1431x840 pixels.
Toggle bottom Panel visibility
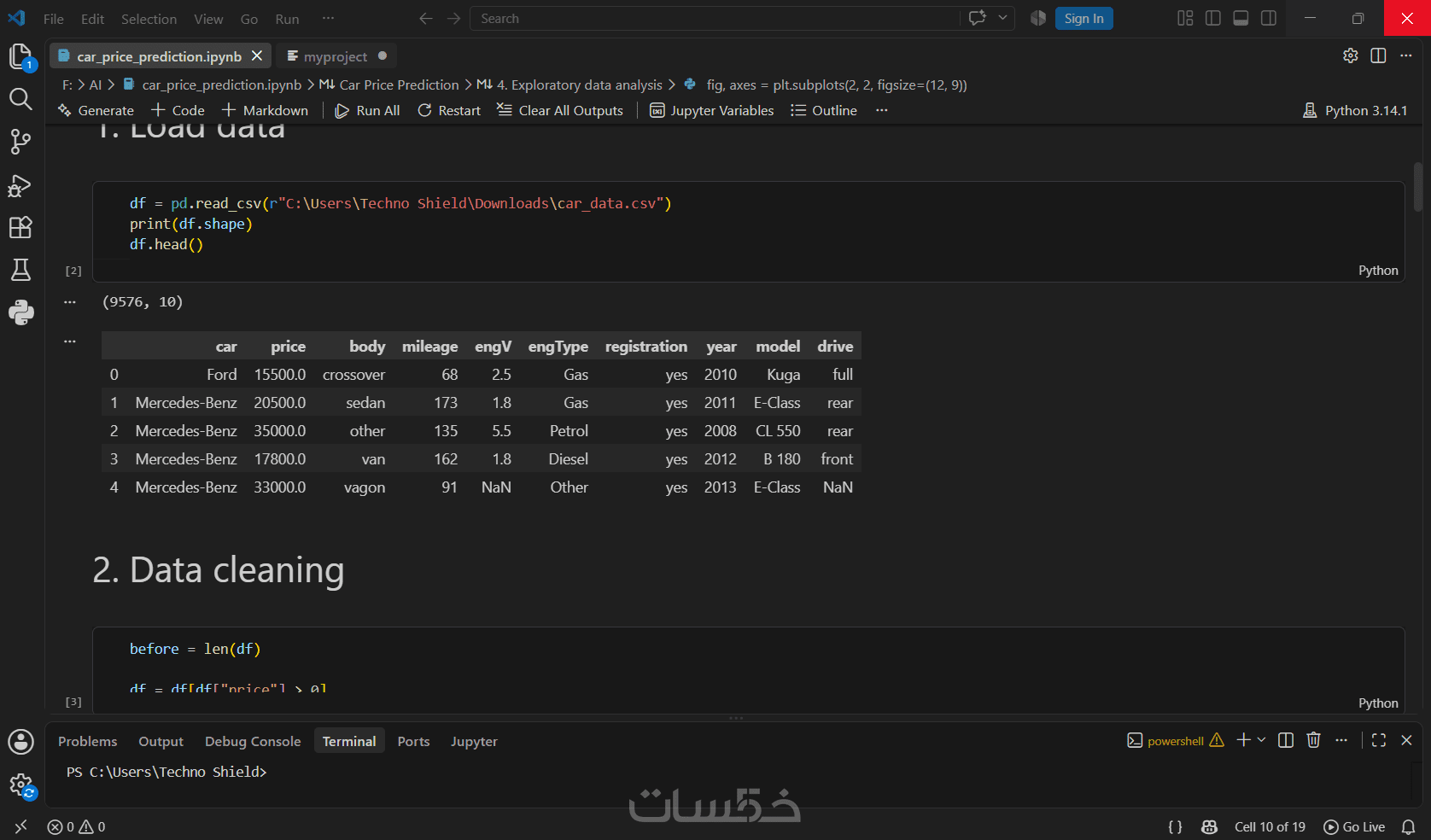(x=1241, y=18)
